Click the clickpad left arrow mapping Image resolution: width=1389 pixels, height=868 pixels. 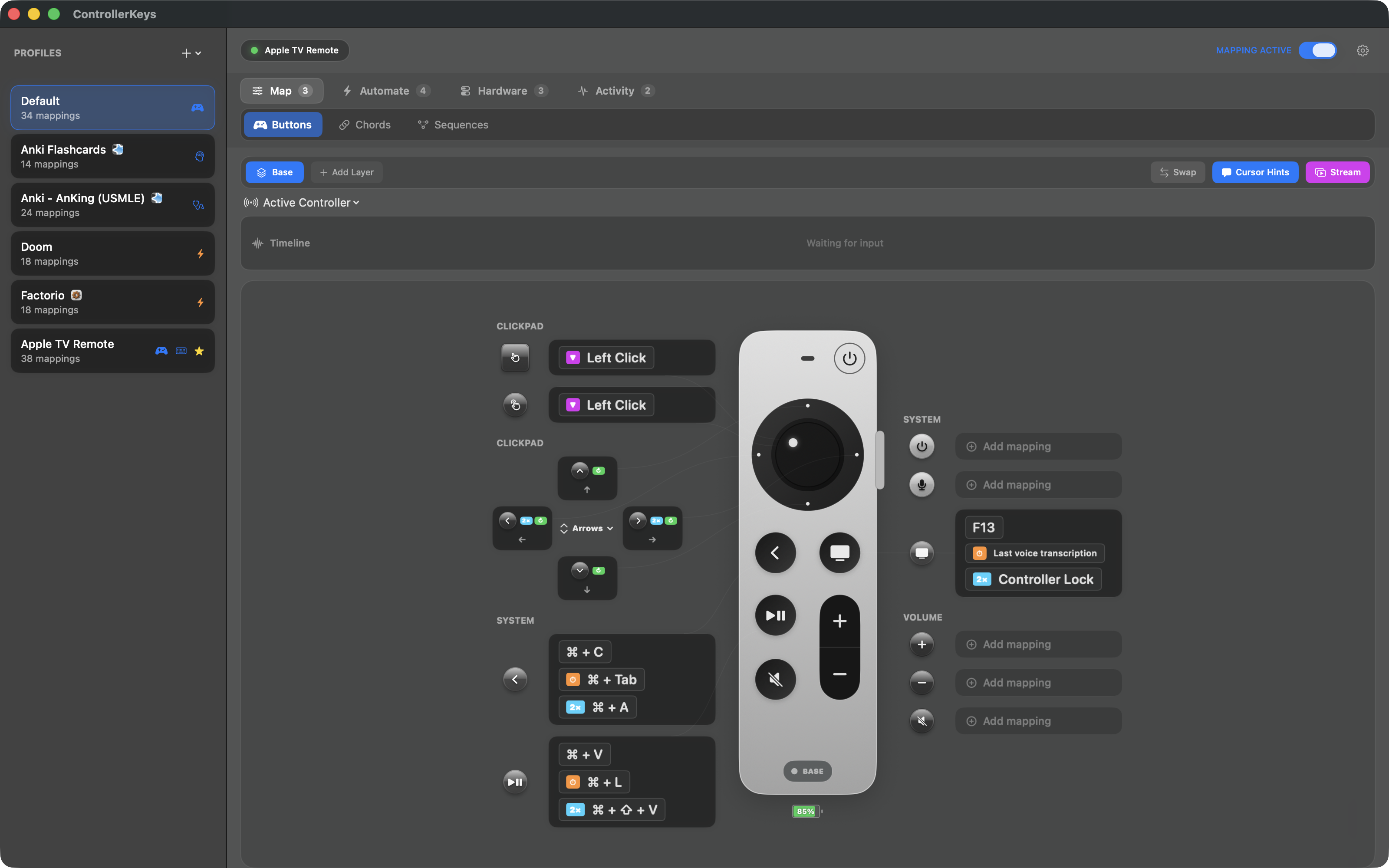pyautogui.click(x=522, y=528)
